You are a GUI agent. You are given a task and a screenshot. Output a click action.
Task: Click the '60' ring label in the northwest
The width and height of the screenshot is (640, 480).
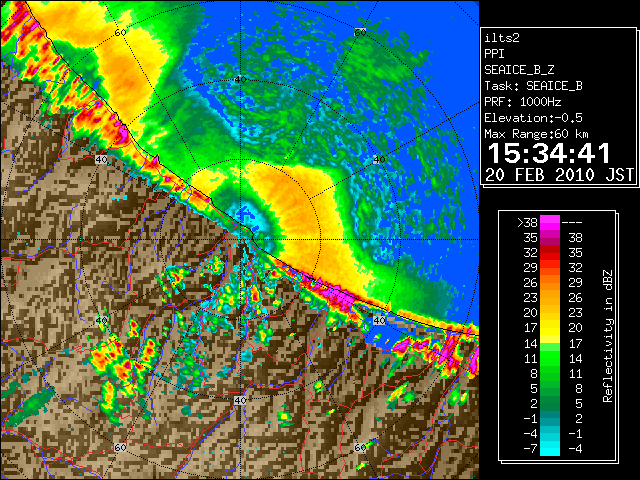coord(120,32)
